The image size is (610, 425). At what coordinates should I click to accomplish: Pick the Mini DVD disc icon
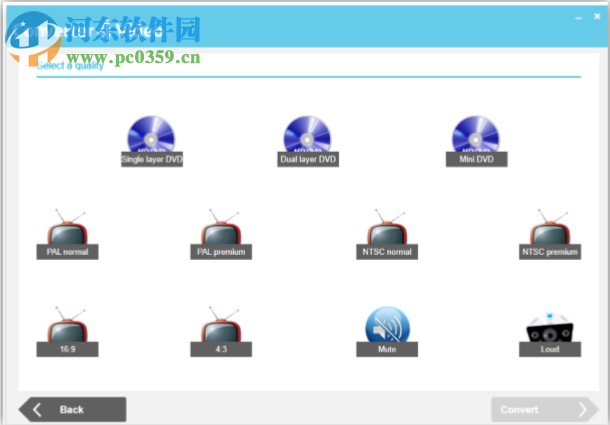pos(476,134)
